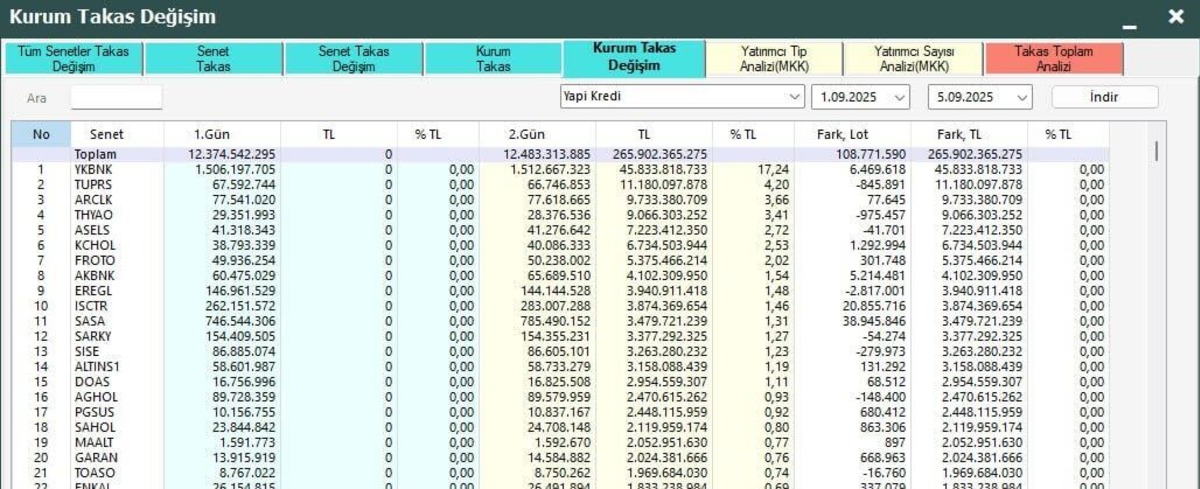Open Yatırımcı Tip Analizi(MKK) tab

775,59
